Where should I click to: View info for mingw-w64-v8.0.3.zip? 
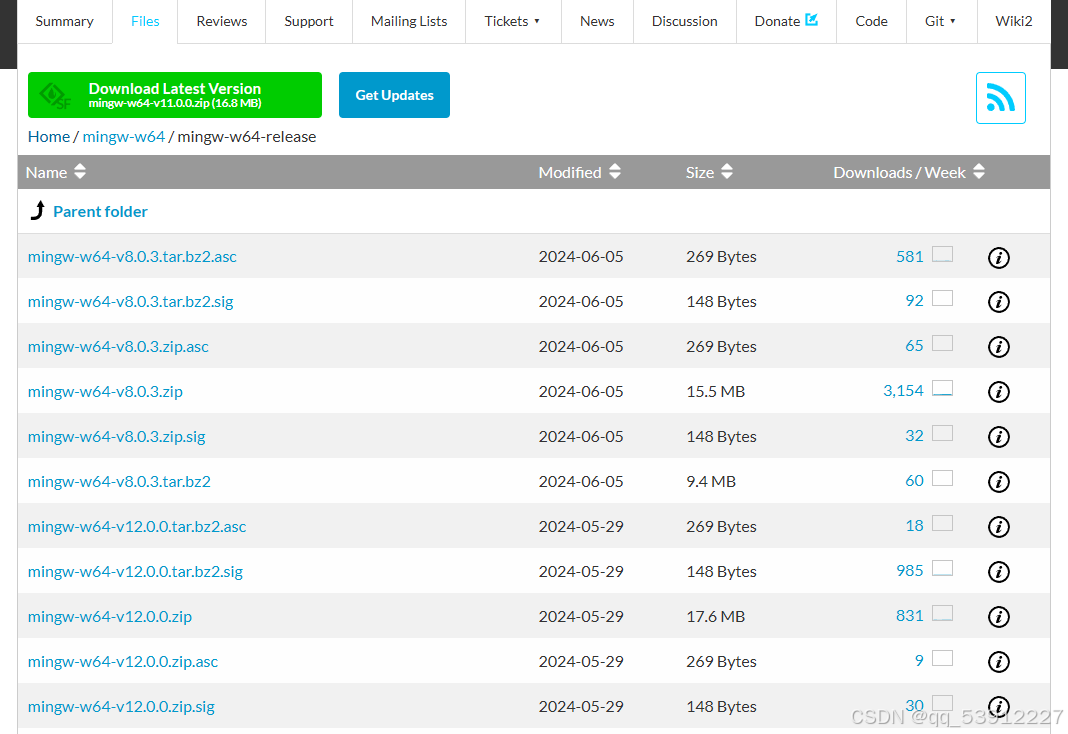(999, 392)
